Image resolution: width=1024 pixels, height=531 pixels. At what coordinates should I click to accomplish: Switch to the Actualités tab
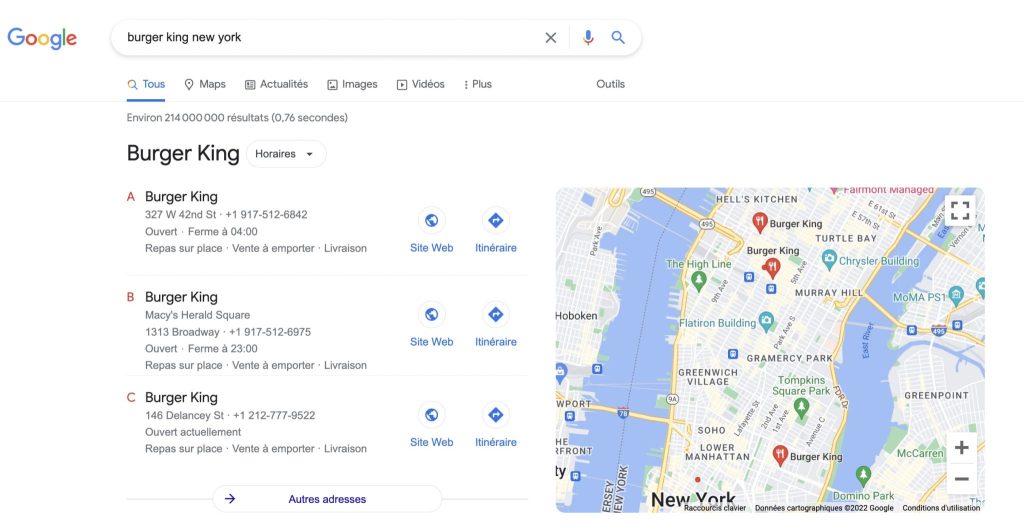pyautogui.click(x=276, y=84)
